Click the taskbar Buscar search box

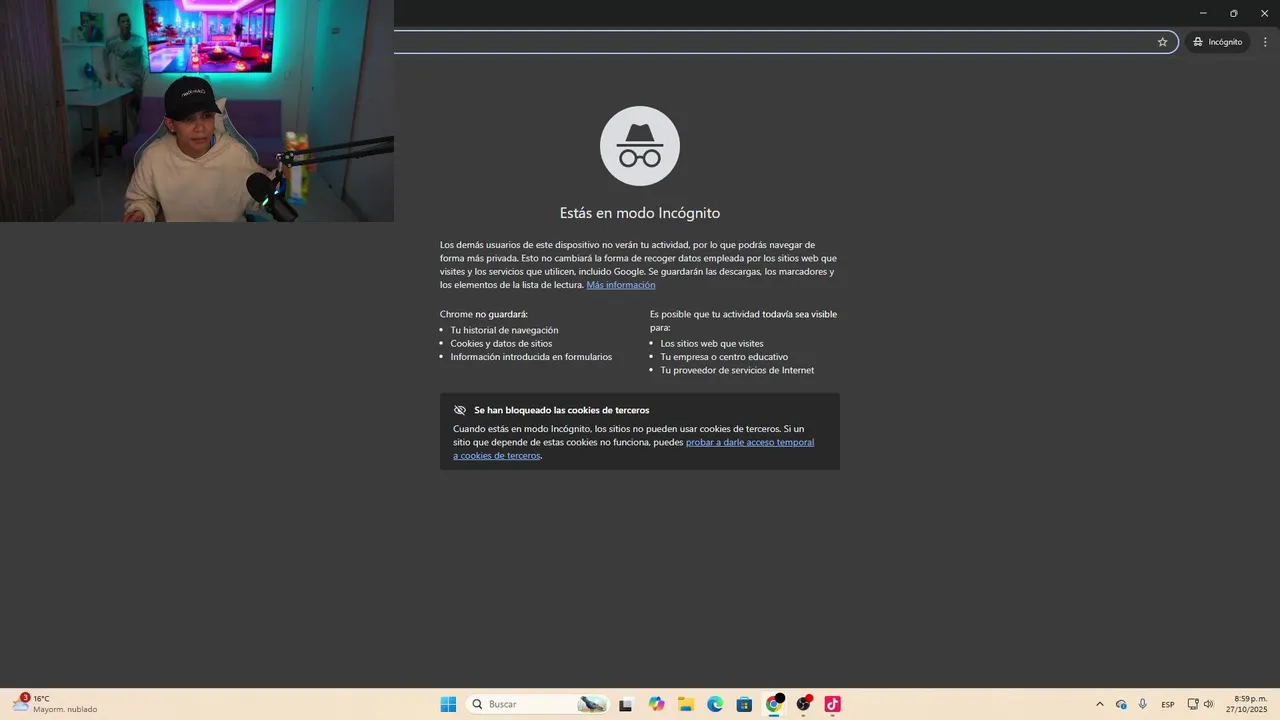coord(538,704)
